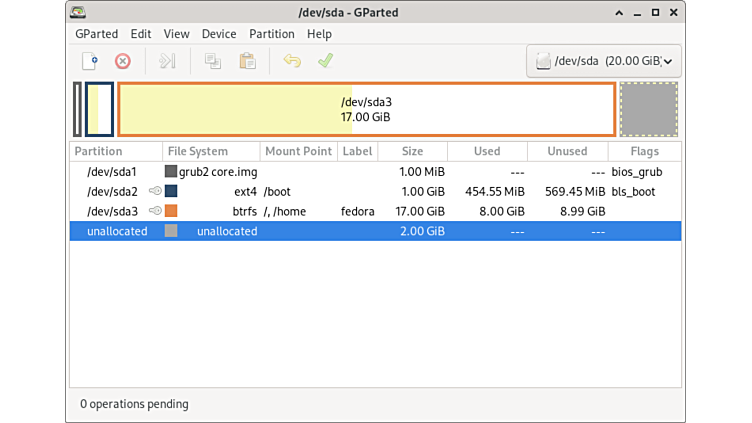752x423 pixels.
Task: Open the /dev/sda device selector dropdown
Action: click(x=604, y=61)
